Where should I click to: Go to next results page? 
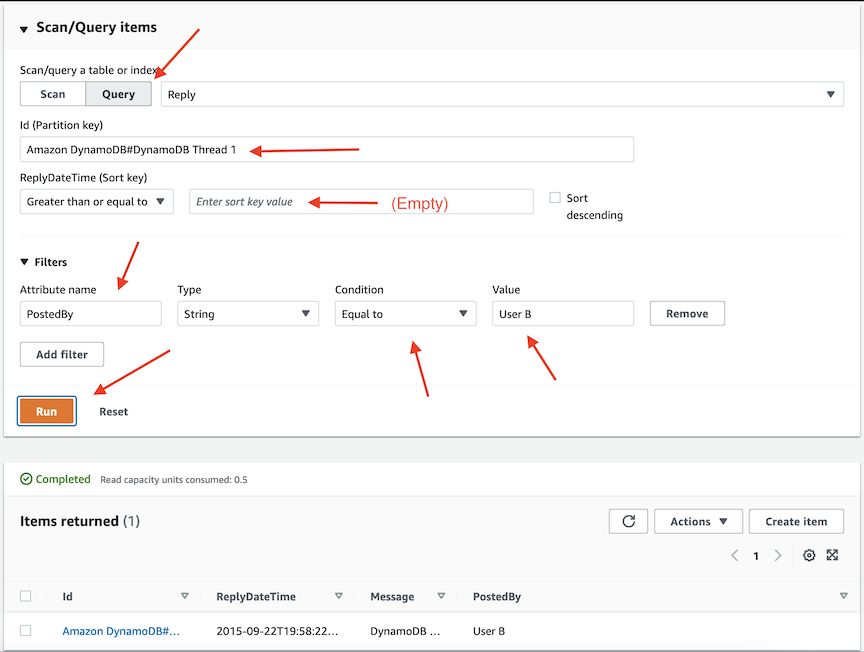777,556
